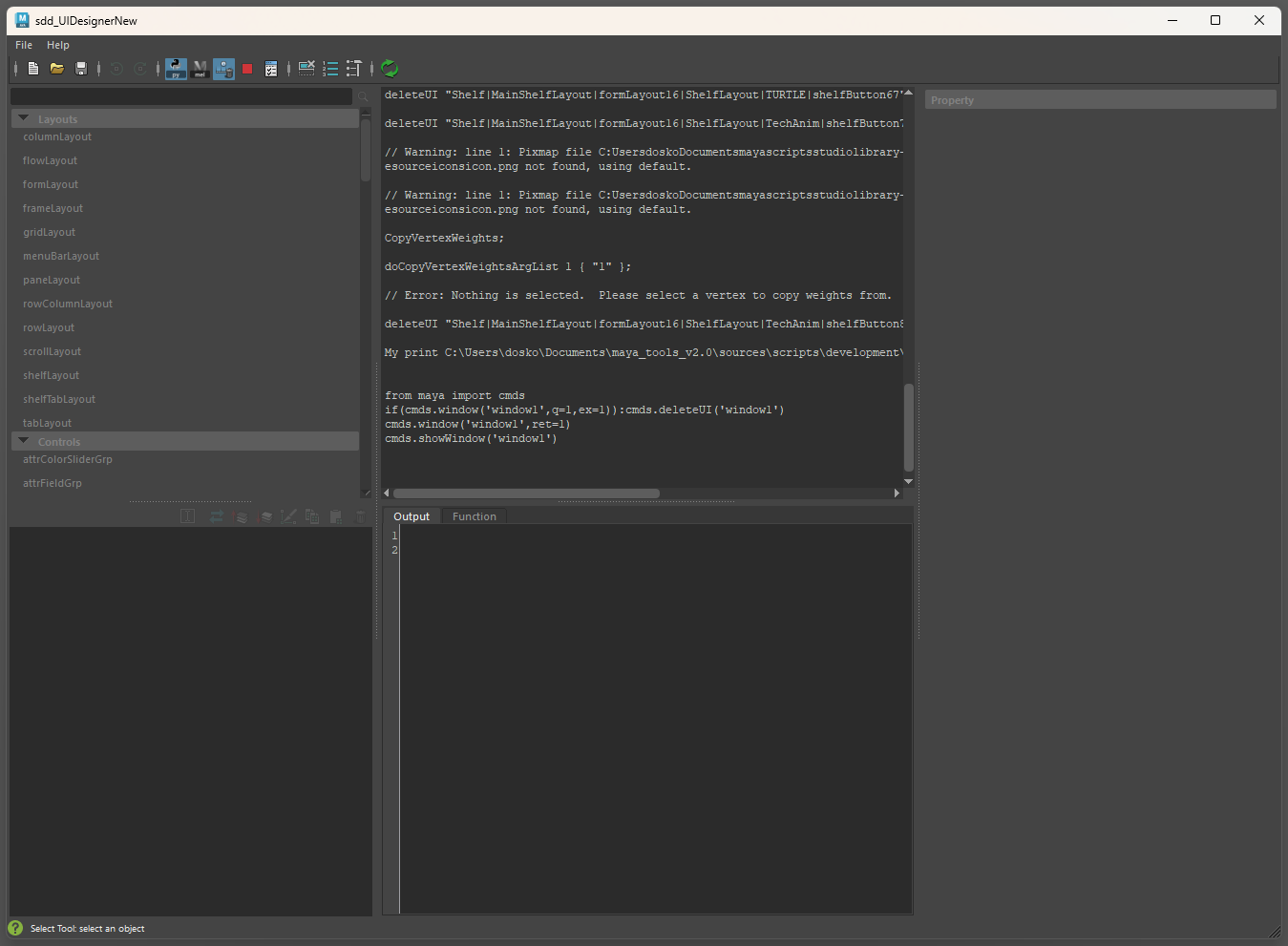Click the Save floppy disk icon

click(x=81, y=69)
